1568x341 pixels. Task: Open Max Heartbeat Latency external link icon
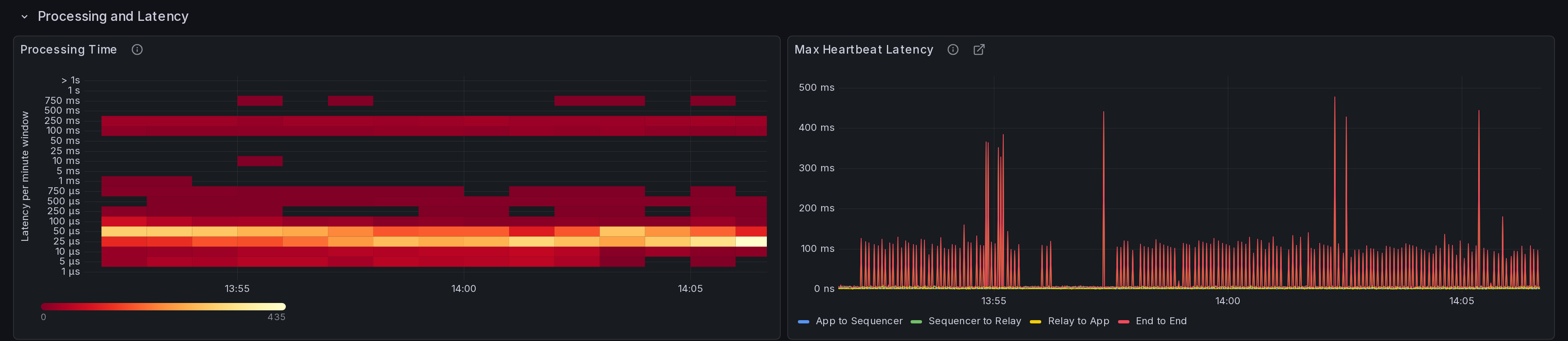point(979,49)
